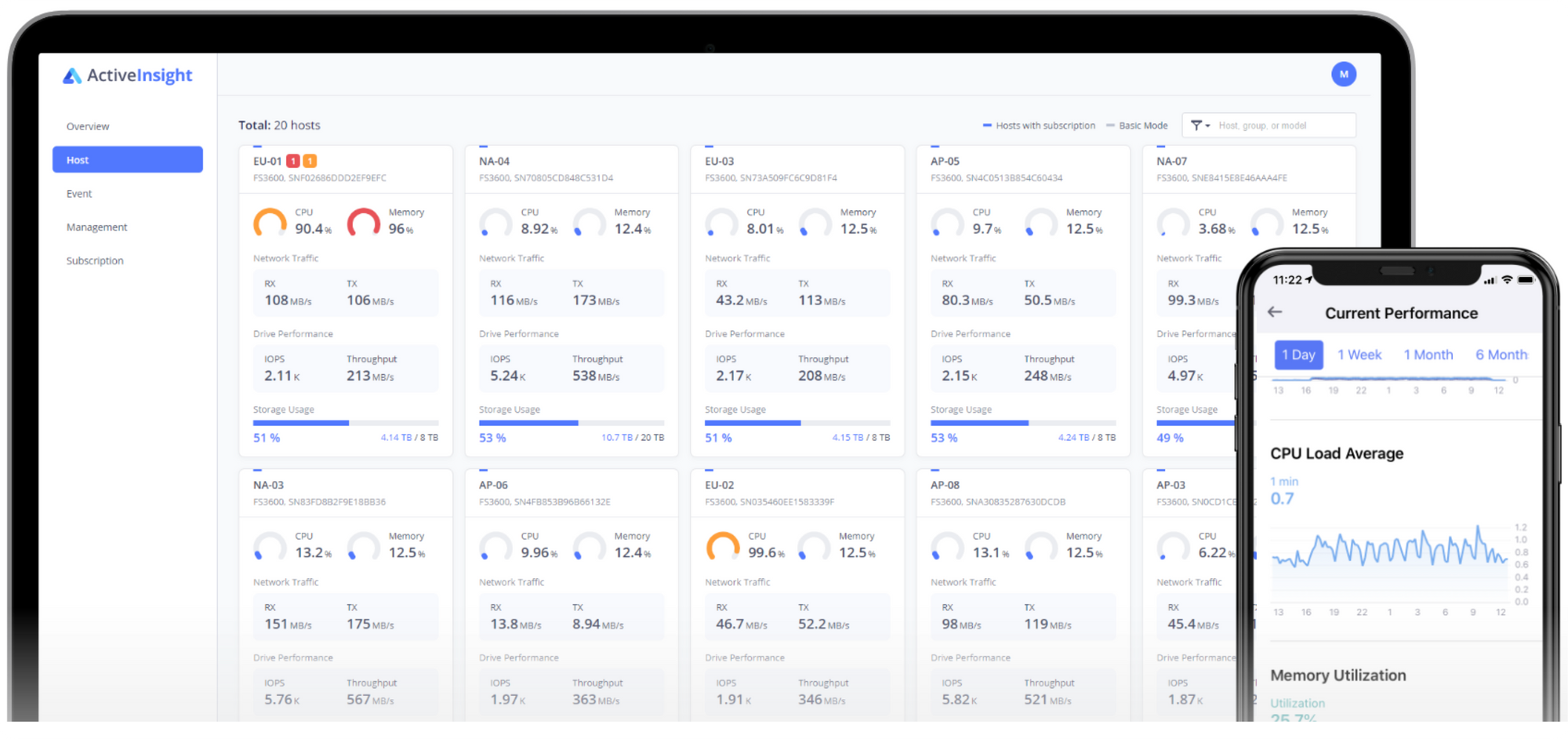Open Event in the sidebar
This screenshot has height=739, width=1568.
pos(79,194)
